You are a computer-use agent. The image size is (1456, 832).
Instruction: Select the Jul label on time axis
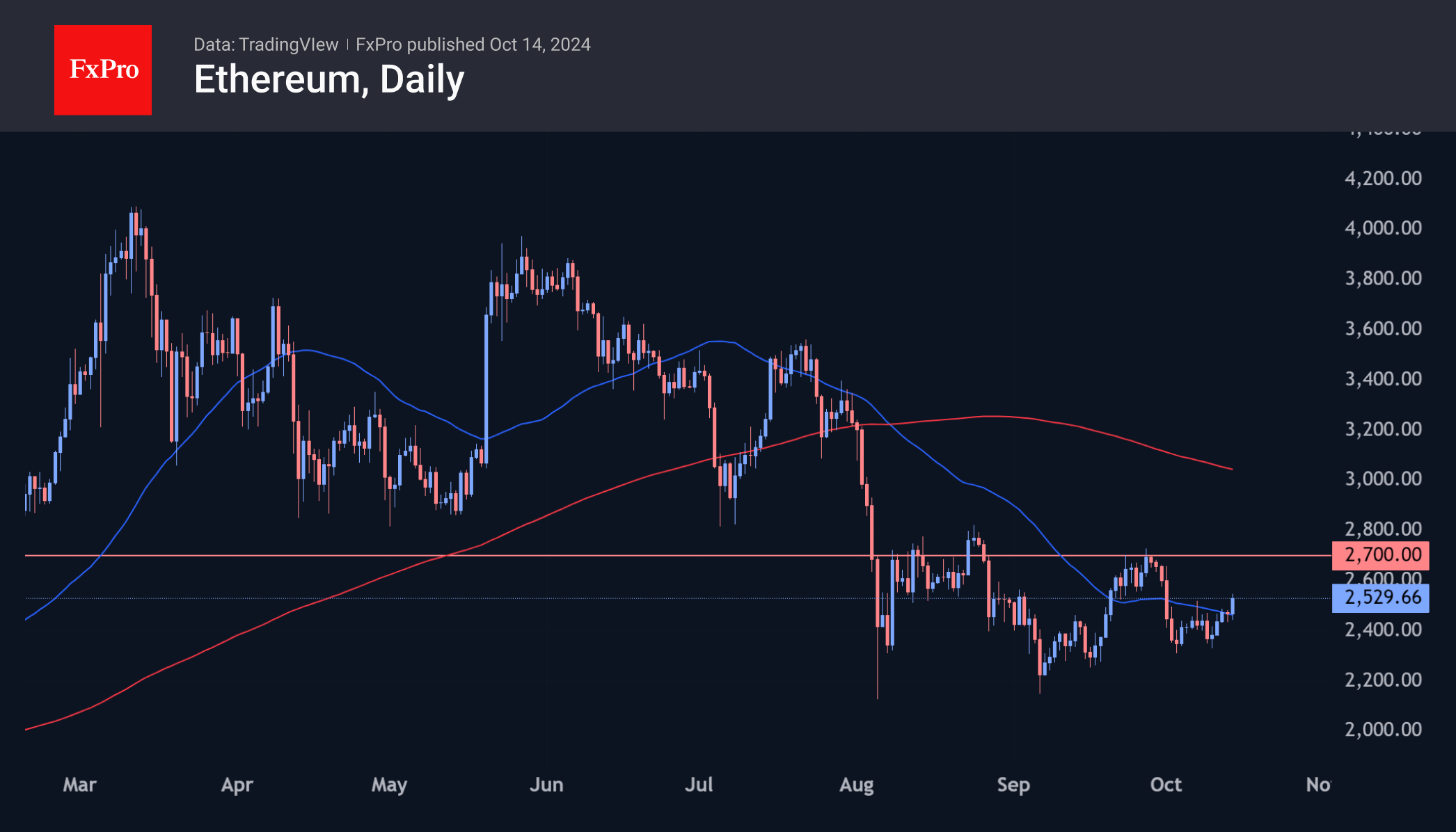[x=699, y=785]
